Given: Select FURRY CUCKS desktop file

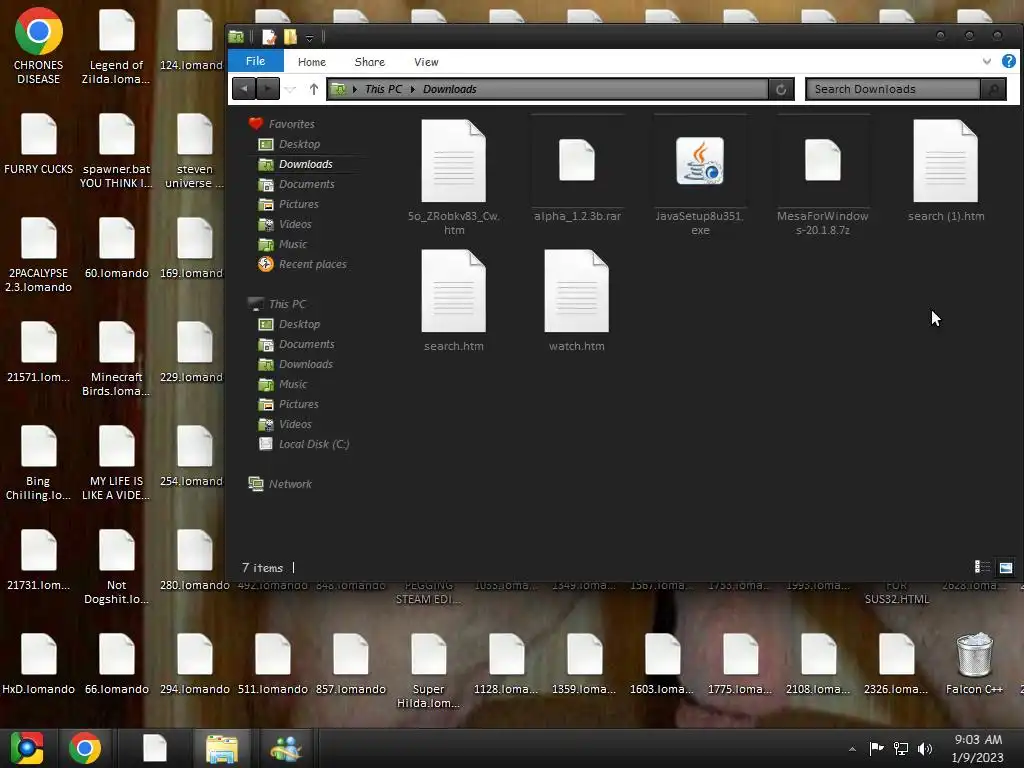Looking at the screenshot, I should click(x=39, y=144).
